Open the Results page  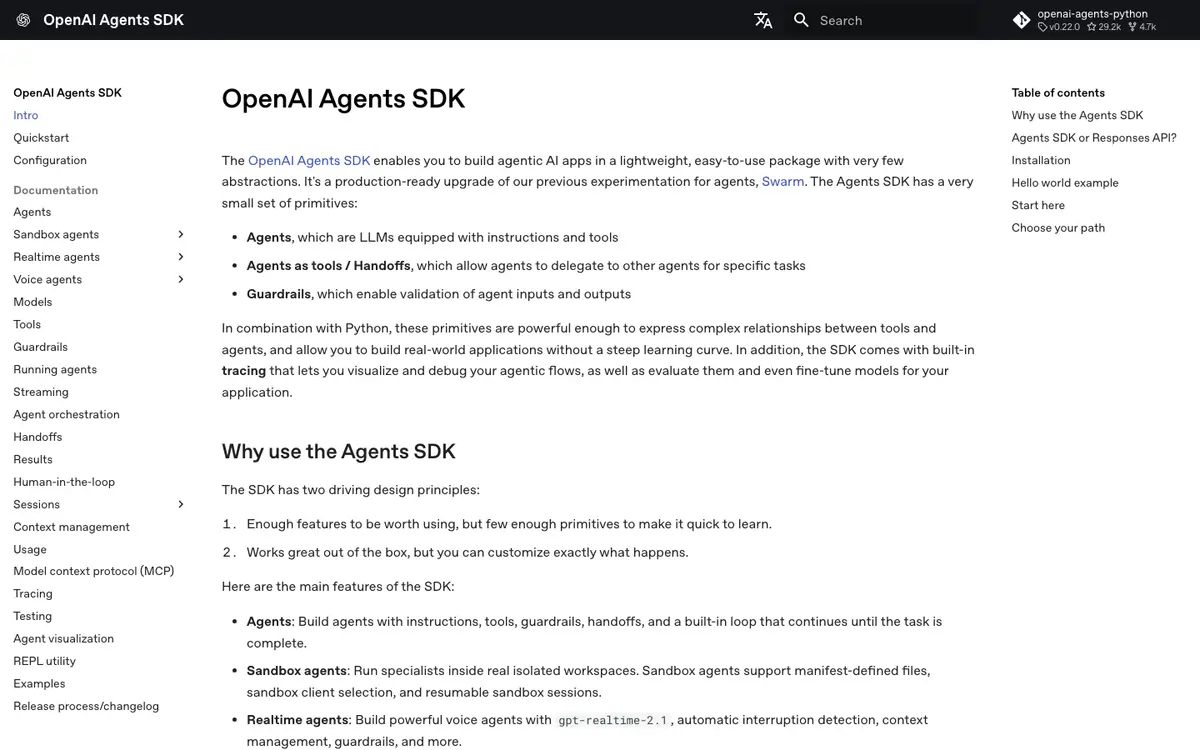33,459
